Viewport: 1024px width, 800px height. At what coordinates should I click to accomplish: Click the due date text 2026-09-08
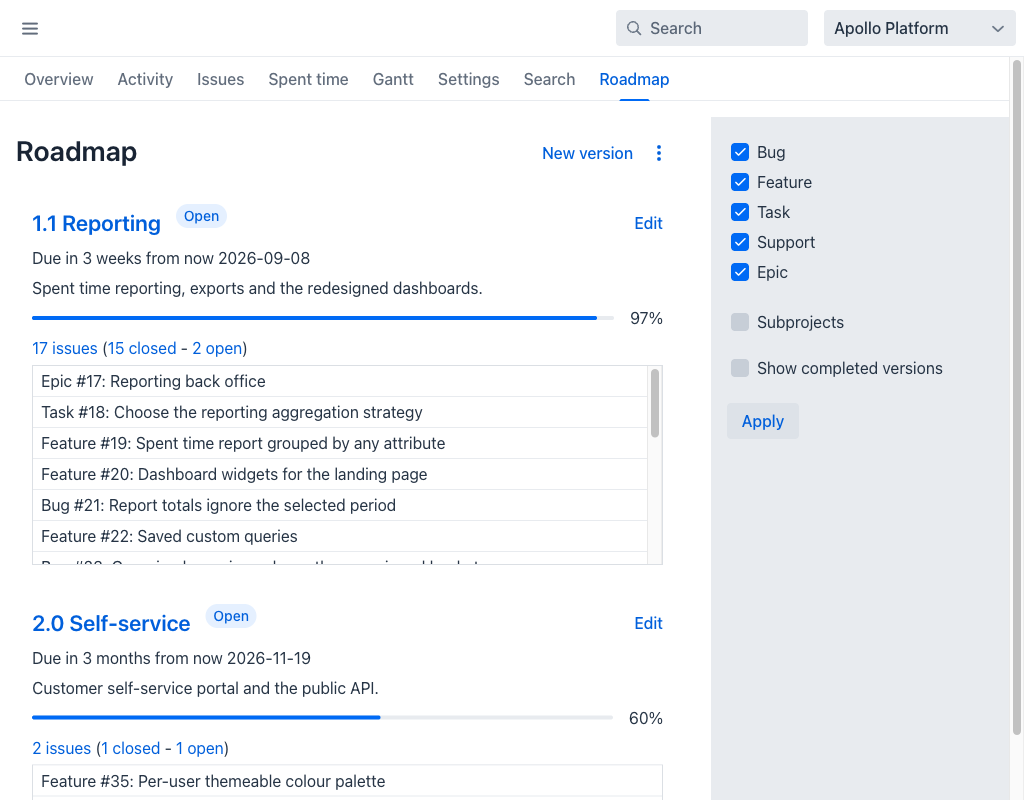[264, 258]
